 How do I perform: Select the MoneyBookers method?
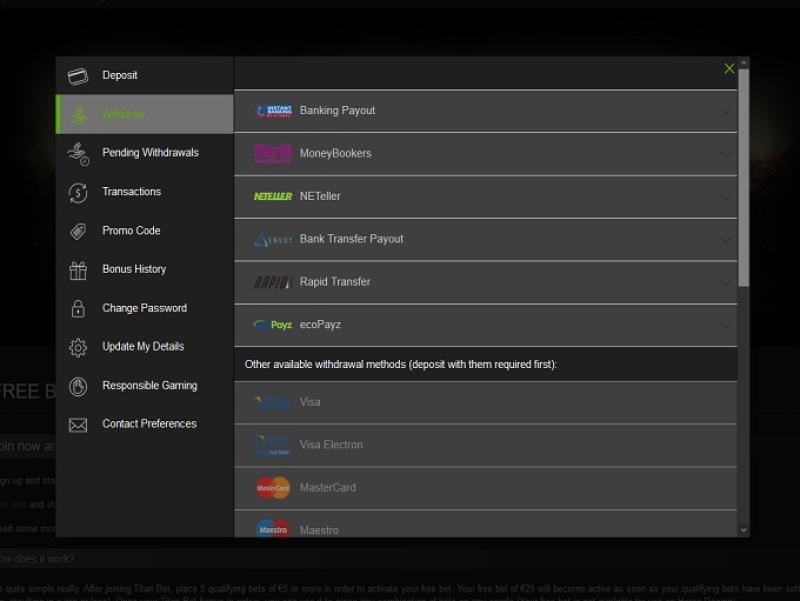pos(486,154)
